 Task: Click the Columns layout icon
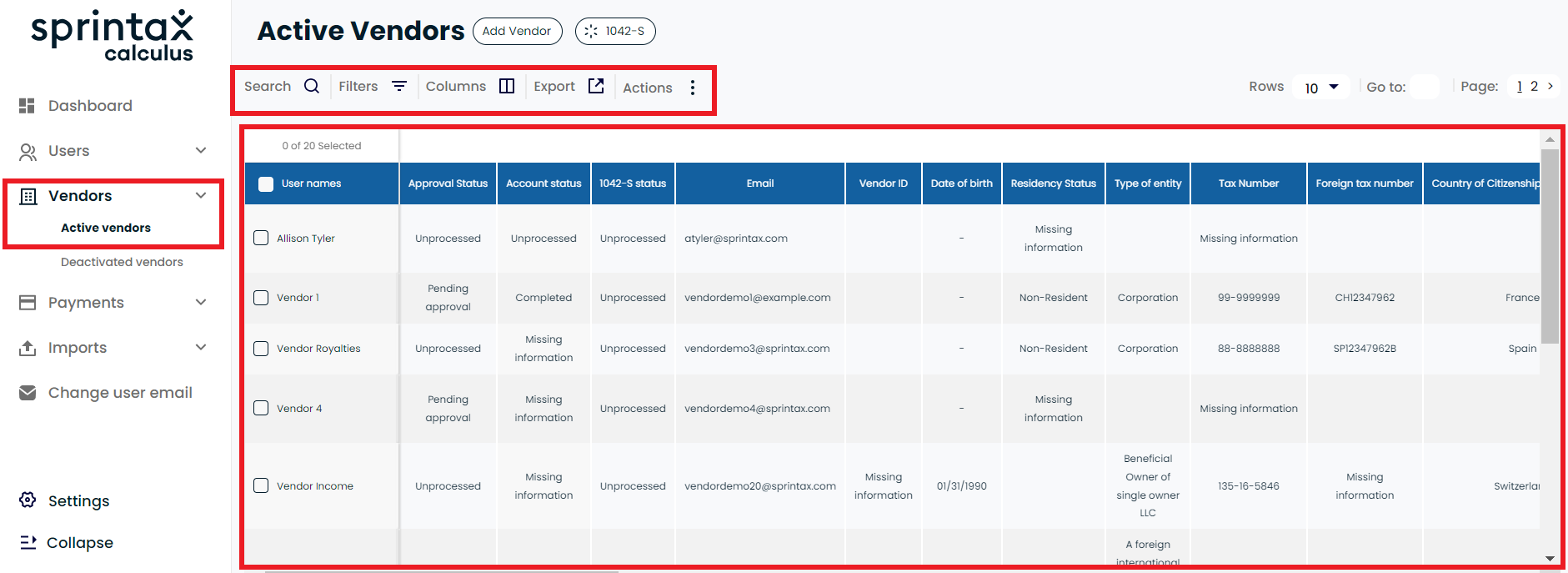507,86
